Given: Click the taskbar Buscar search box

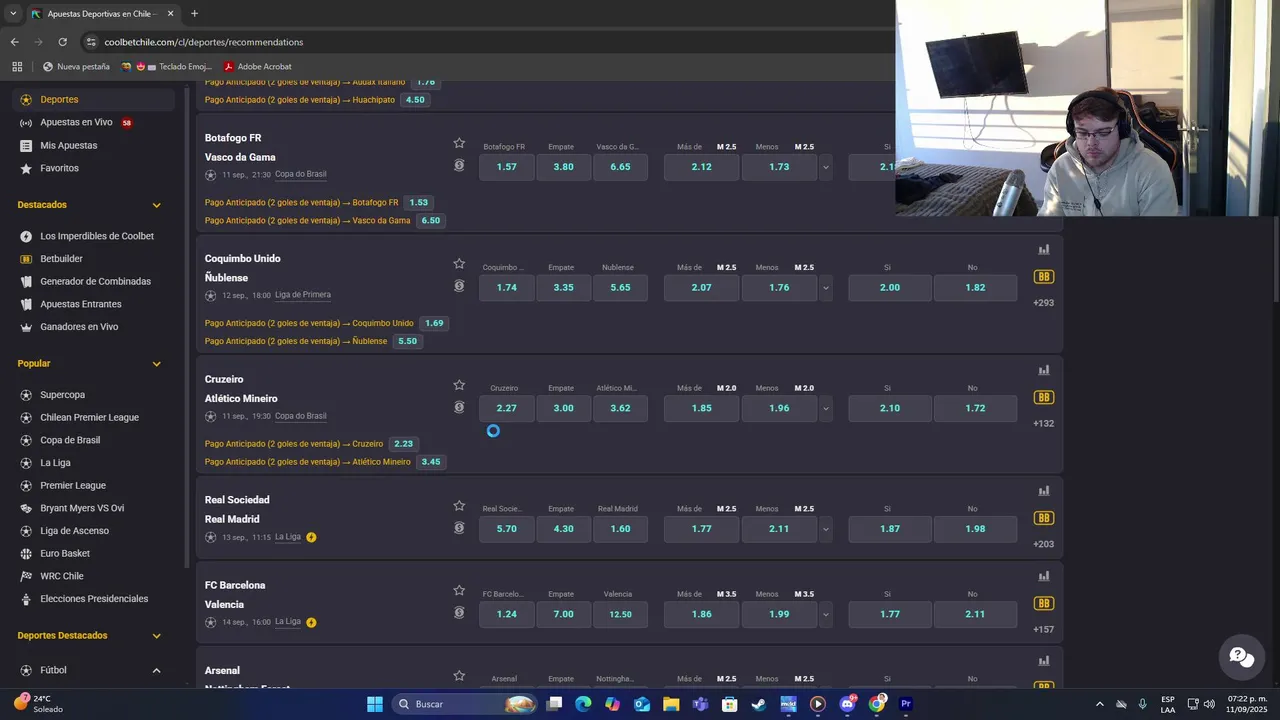Looking at the screenshot, I should click(x=464, y=704).
